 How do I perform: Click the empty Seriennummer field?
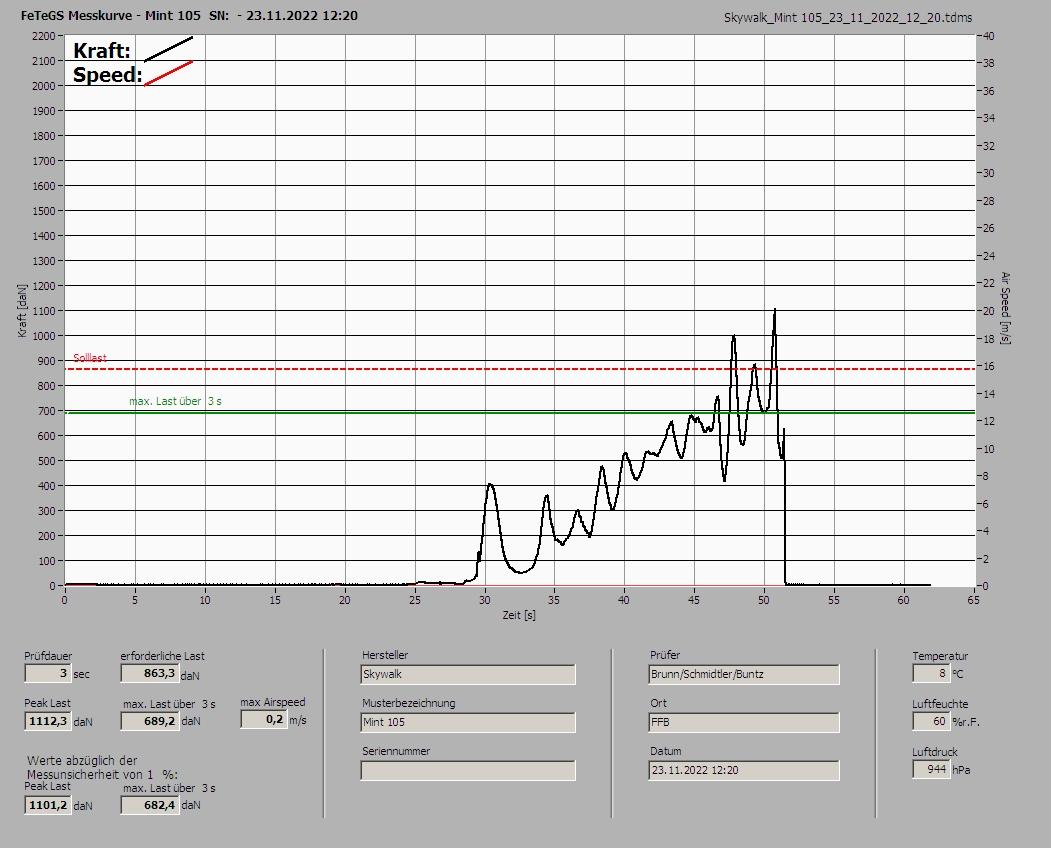coord(468,771)
